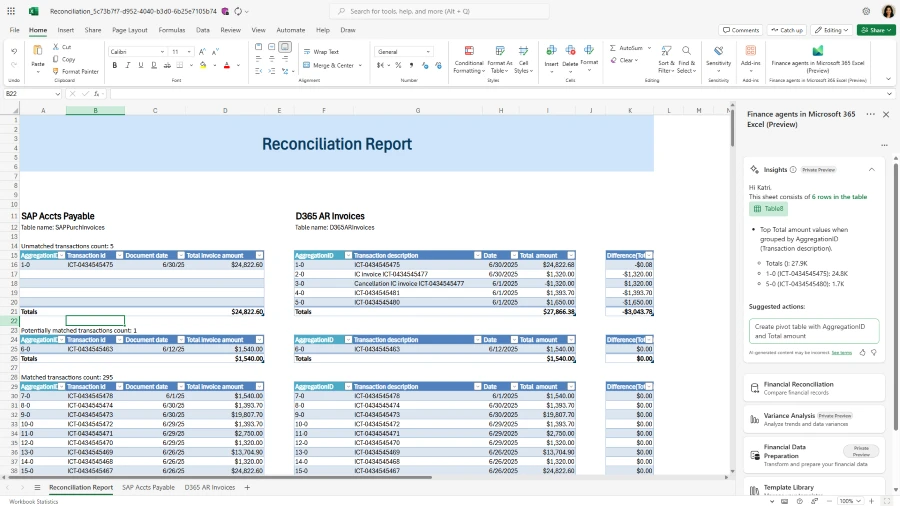Open the Add-ins button
The width and height of the screenshot is (900, 506).
[750, 51]
